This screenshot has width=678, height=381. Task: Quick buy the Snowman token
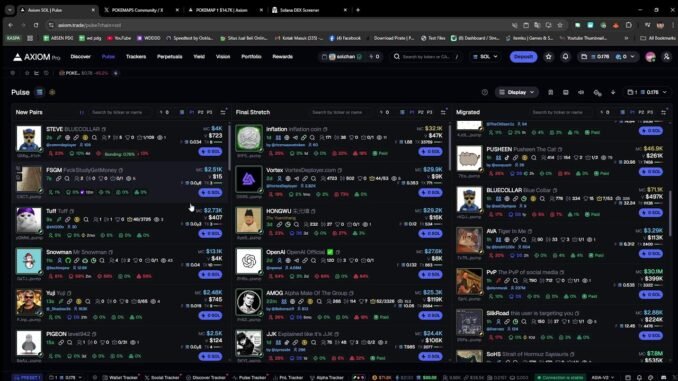click(x=211, y=275)
